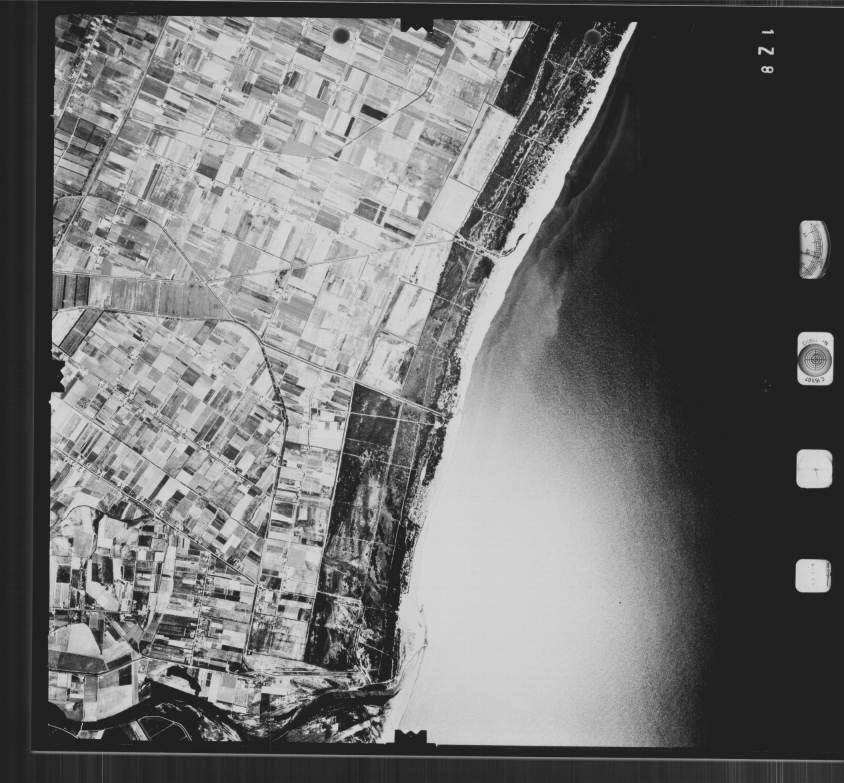Select the square clock instrument with hands
Screen dimensions: 844x783
coord(814,468)
